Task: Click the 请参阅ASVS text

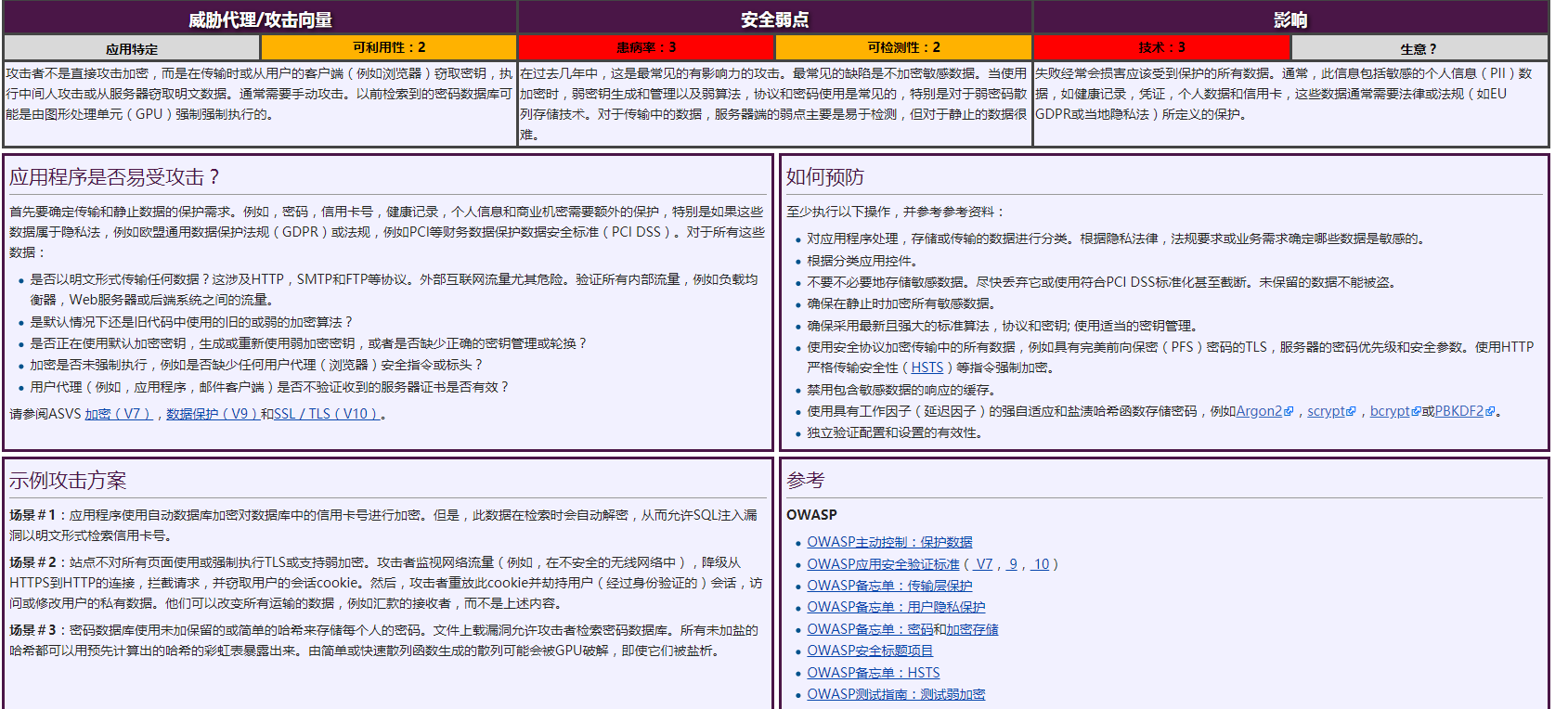Action: 45,414
